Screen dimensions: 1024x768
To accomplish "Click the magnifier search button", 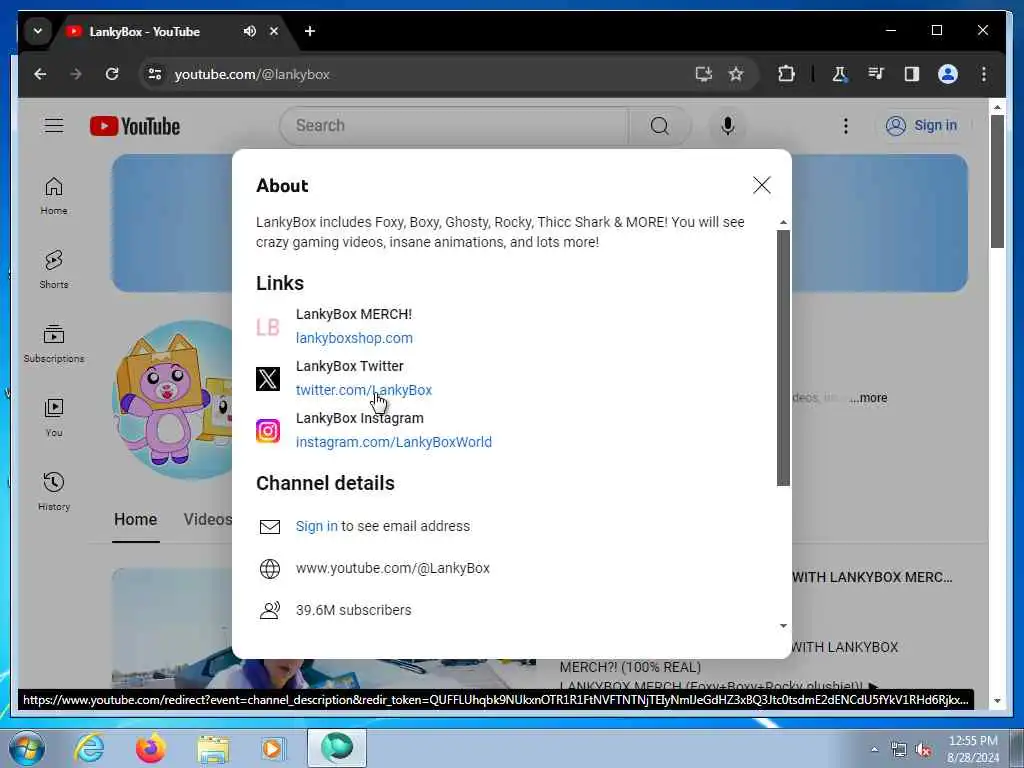I will pos(660,125).
